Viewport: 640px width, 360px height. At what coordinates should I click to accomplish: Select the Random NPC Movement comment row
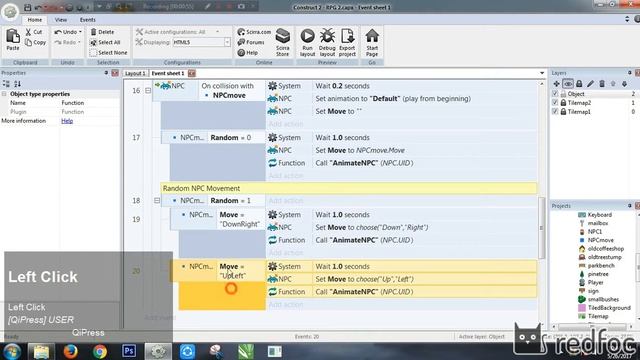pos(349,188)
